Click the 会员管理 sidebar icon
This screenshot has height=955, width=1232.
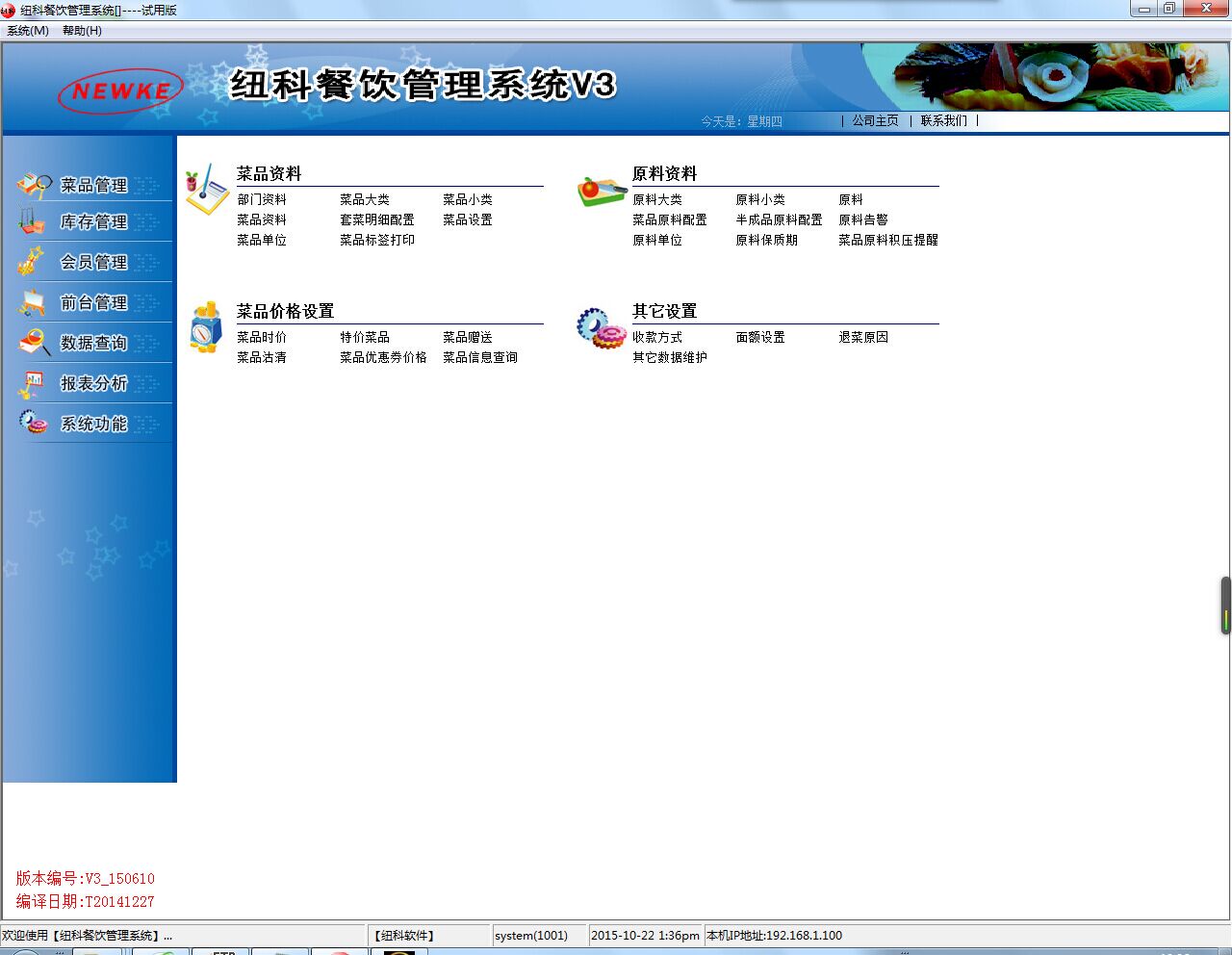pyautogui.click(x=32, y=262)
